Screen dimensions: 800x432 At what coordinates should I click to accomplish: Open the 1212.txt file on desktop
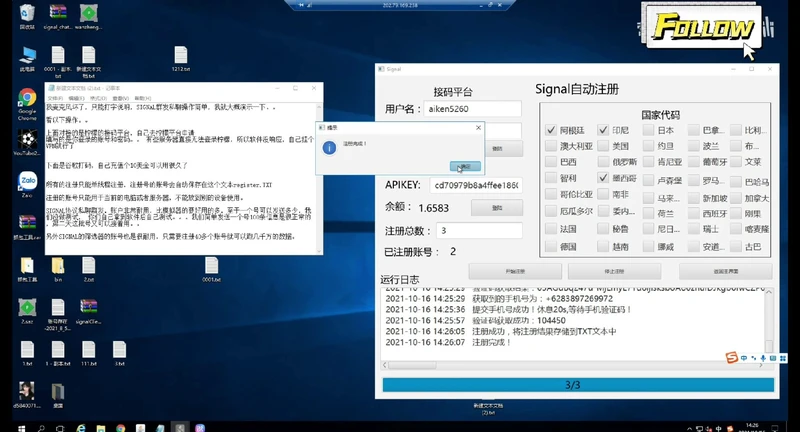tap(181, 59)
